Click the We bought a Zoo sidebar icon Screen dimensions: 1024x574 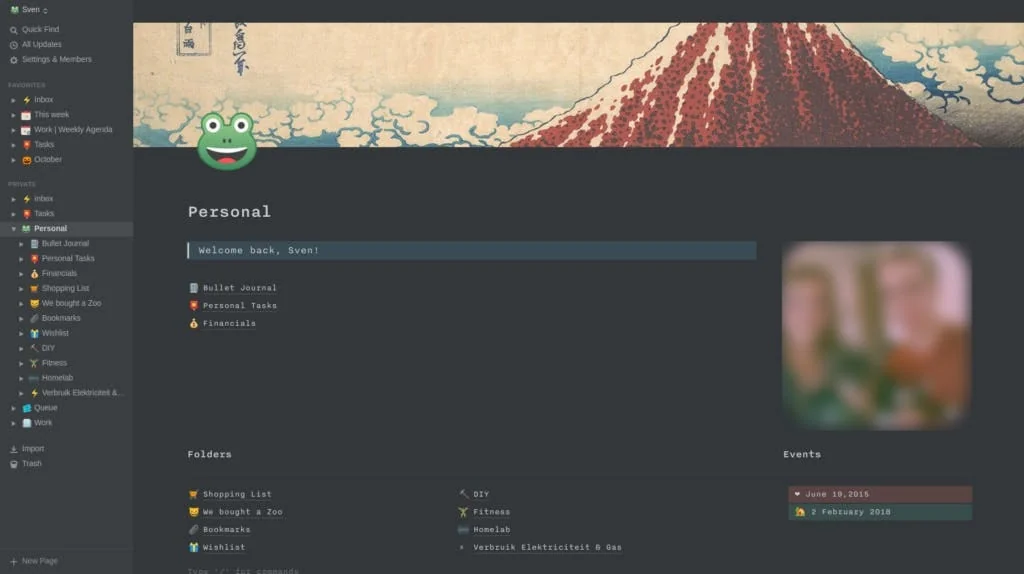[x=35, y=304]
